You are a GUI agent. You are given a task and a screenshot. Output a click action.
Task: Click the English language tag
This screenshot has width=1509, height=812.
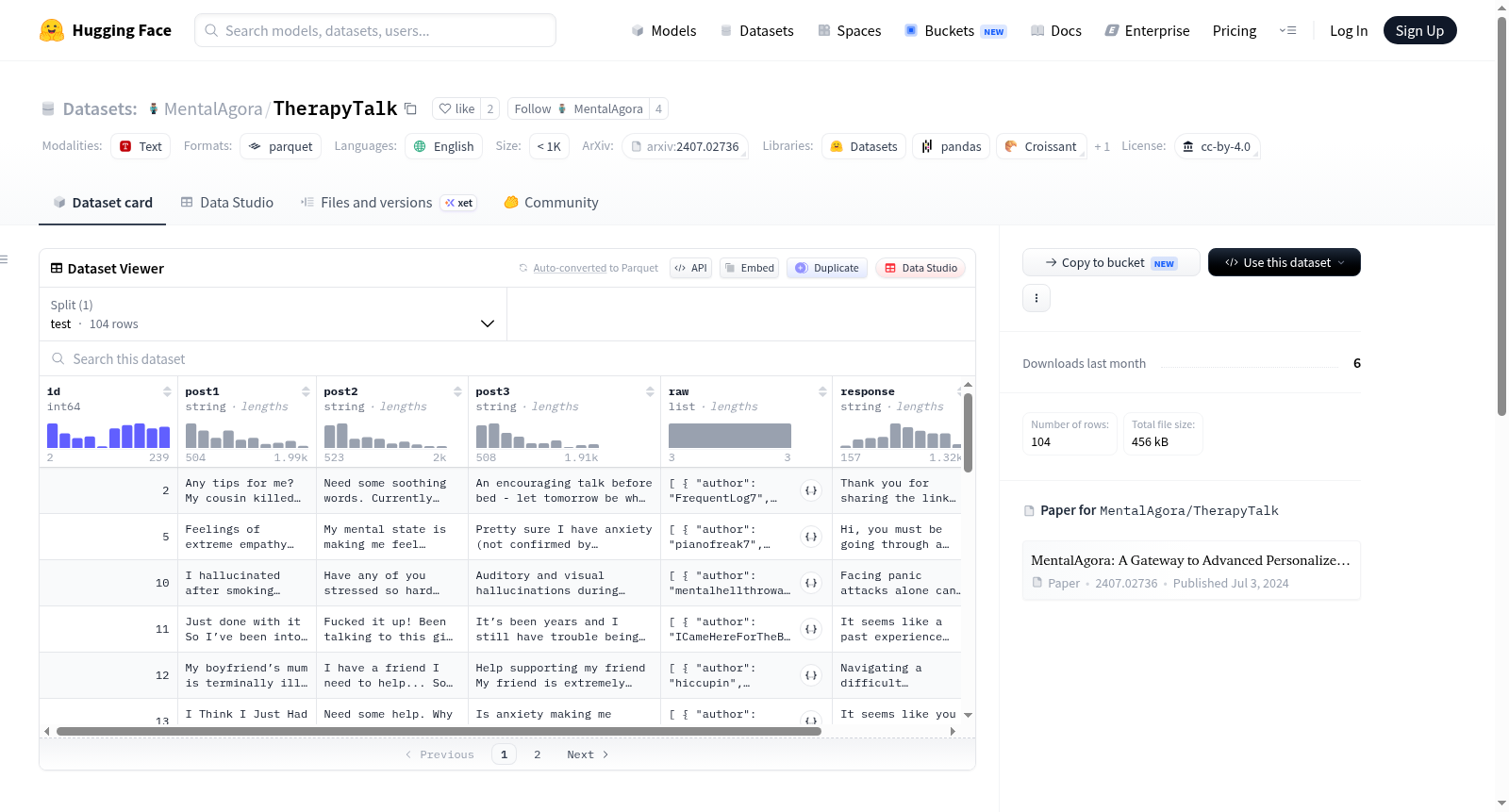coord(444,146)
